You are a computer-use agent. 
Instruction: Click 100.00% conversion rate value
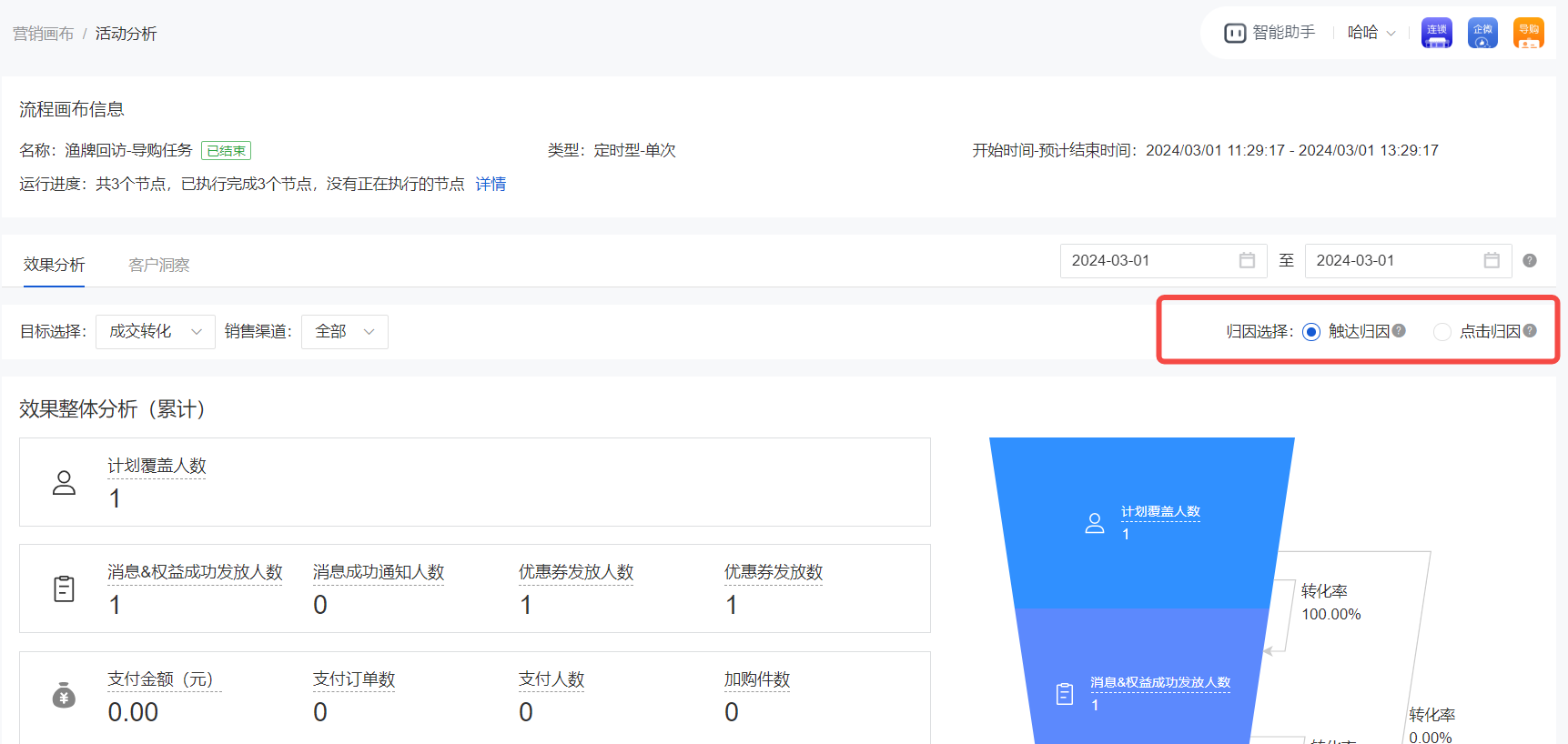coord(1331,615)
